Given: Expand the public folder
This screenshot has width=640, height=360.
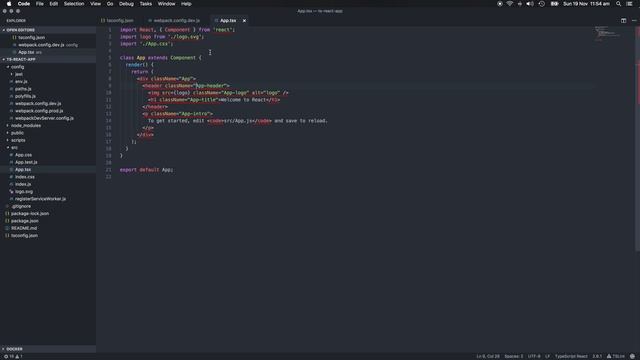Looking at the screenshot, I should (48, 133).
